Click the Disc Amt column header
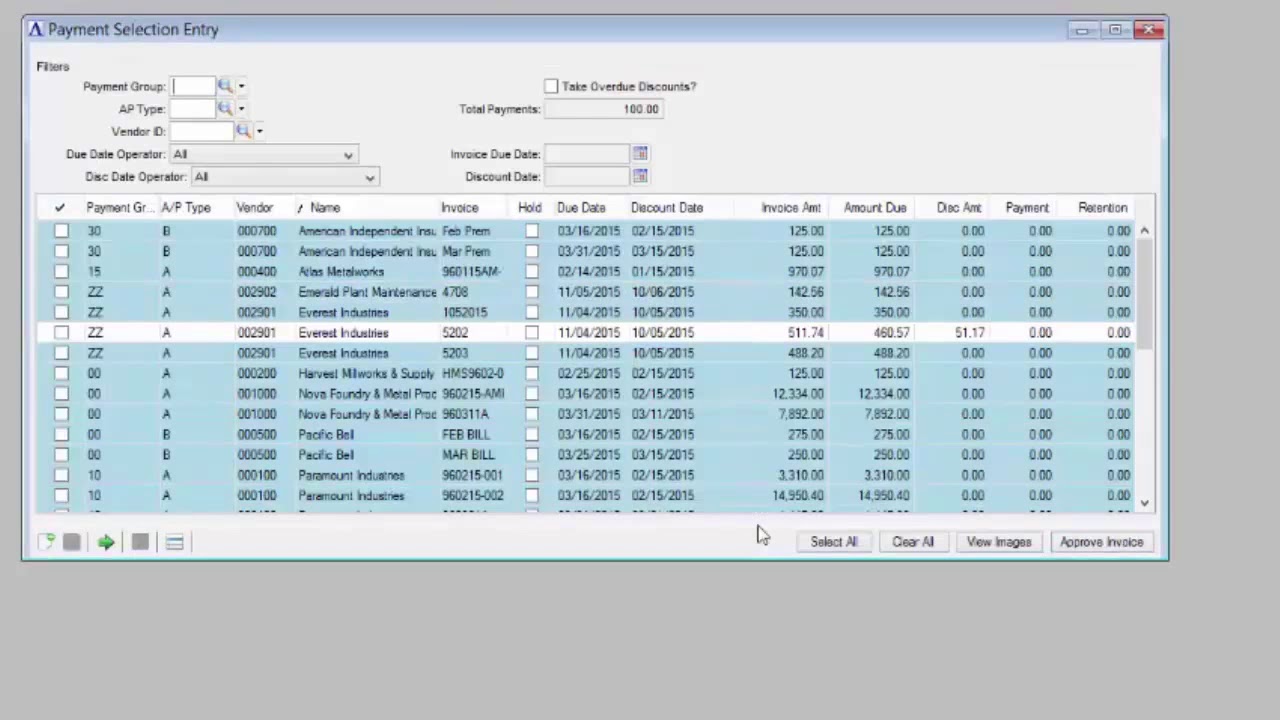Image resolution: width=1280 pixels, height=720 pixels. [x=958, y=208]
